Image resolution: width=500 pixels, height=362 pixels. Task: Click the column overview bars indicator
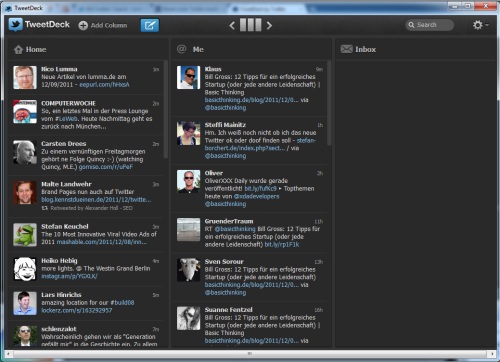(251, 25)
